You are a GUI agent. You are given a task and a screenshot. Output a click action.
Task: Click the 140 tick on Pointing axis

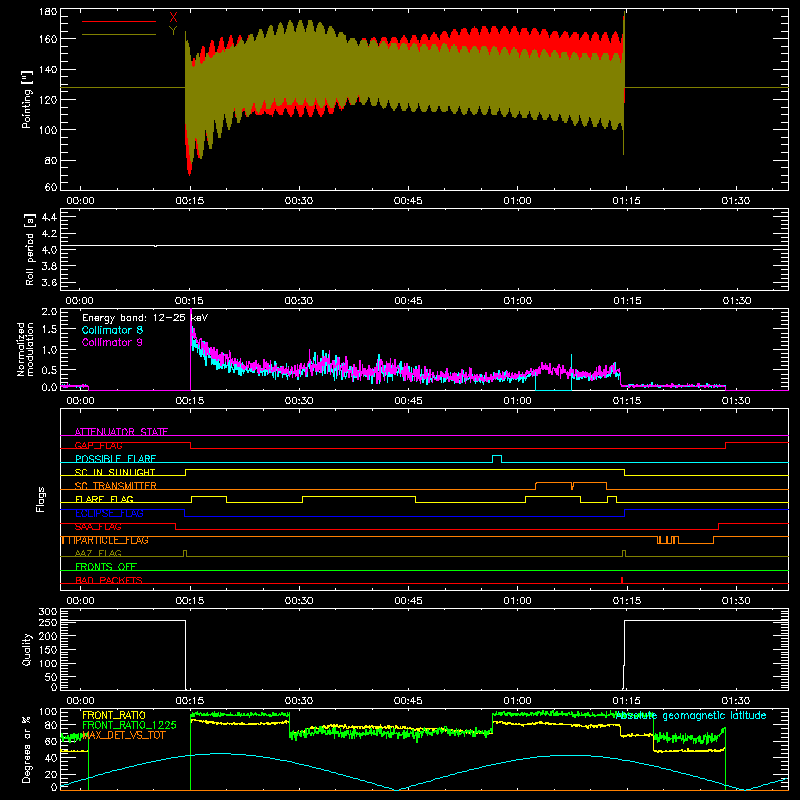click(48, 69)
